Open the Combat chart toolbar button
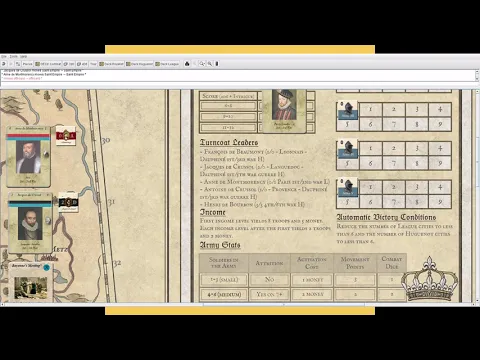 coord(48,64)
